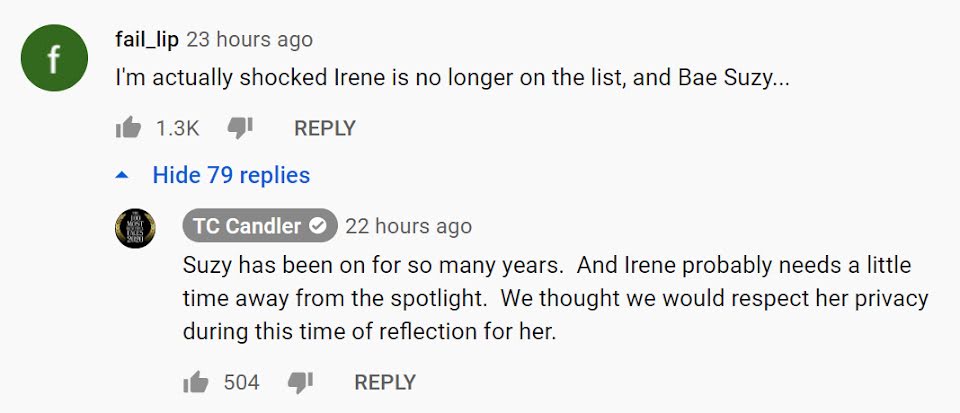The height and width of the screenshot is (413, 960).
Task: Click the comment text about Irene and Bae Suzy
Action: click(452, 77)
